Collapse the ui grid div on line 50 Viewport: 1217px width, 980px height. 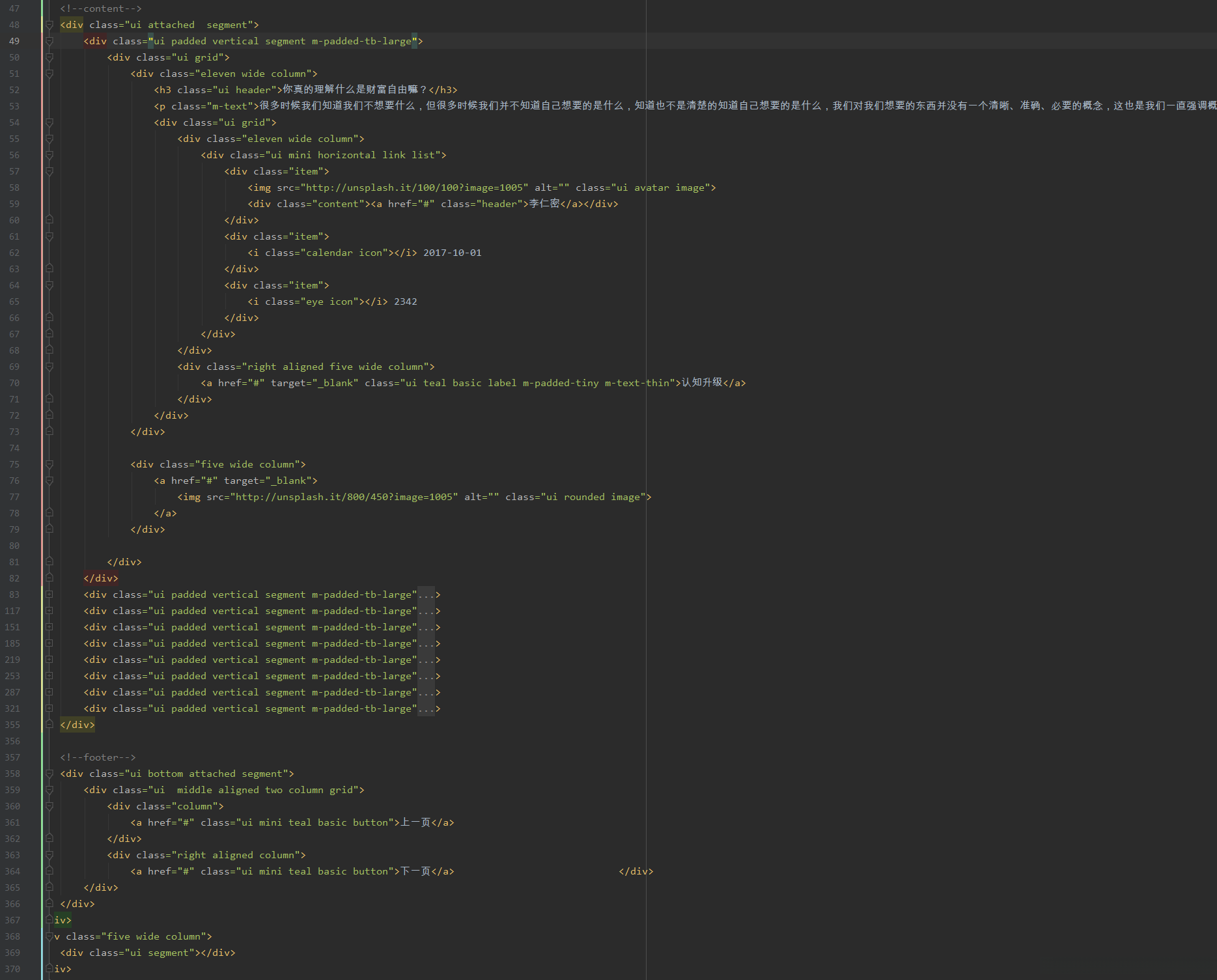(x=49, y=57)
